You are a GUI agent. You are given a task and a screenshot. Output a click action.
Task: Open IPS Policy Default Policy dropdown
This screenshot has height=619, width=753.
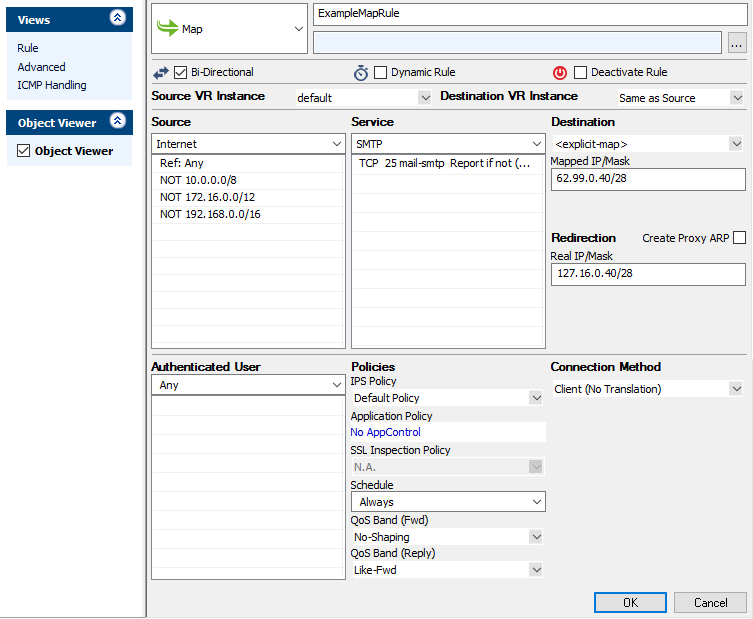(448, 398)
